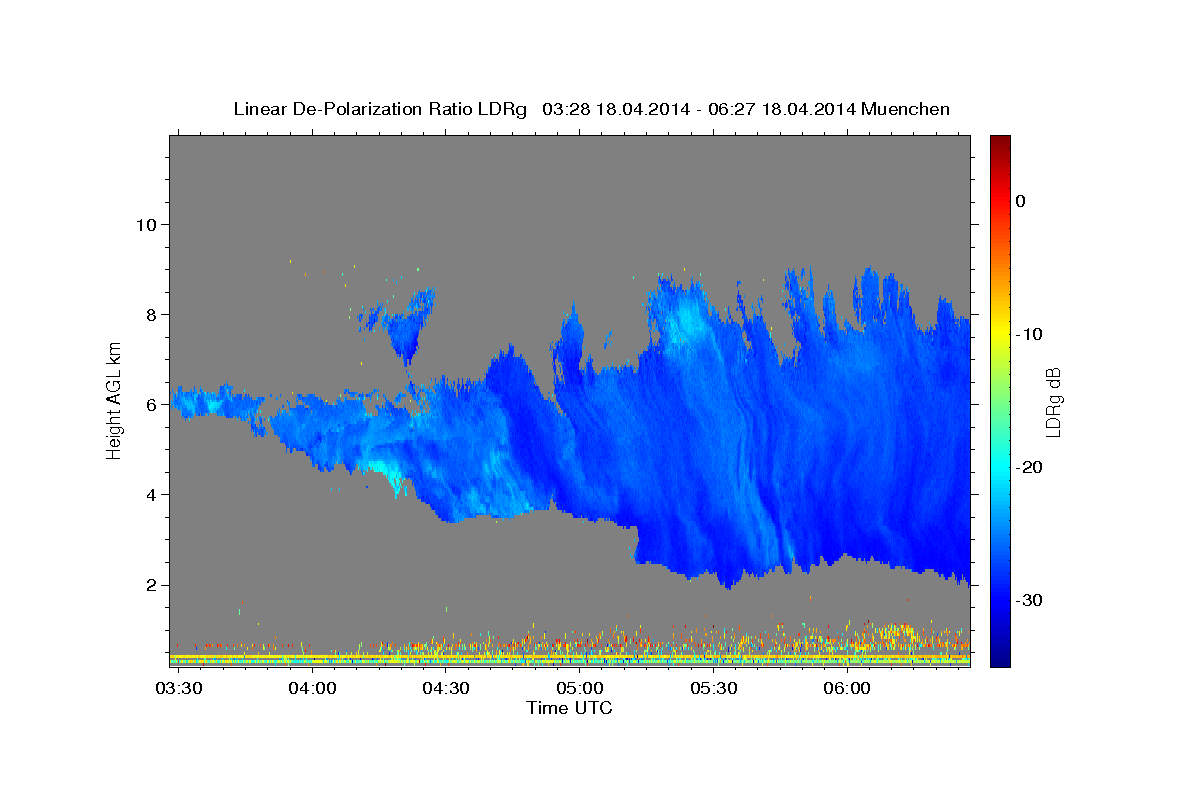Click the height tick label '8'
Image resolution: width=1200 pixels, height=800 pixels.
[x=150, y=314]
